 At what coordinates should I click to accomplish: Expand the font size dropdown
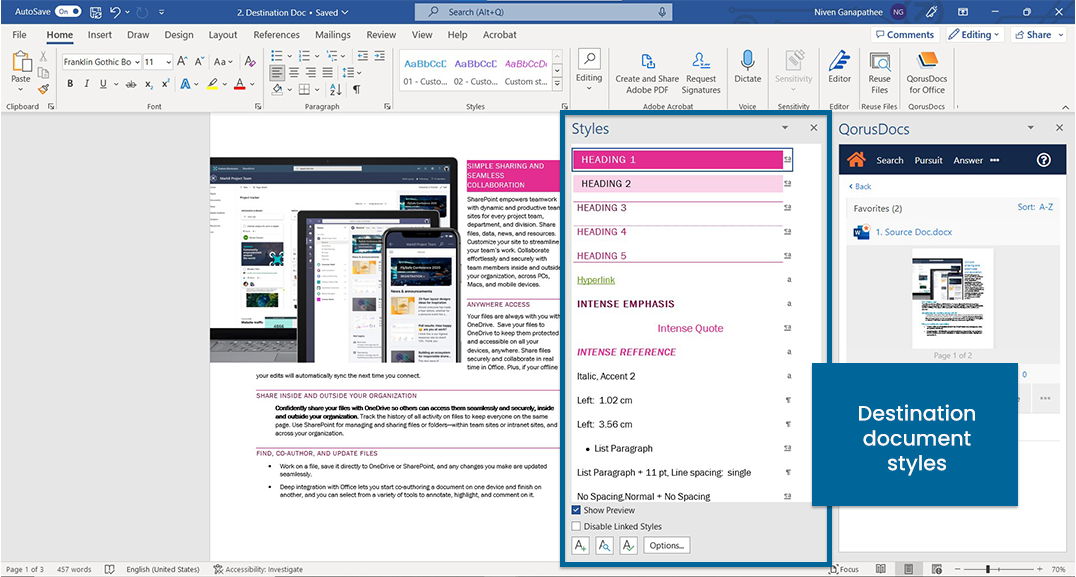(167, 62)
